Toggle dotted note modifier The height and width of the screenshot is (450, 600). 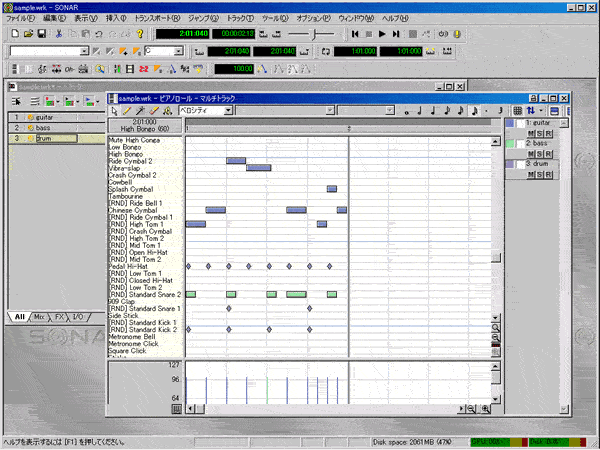486,111
